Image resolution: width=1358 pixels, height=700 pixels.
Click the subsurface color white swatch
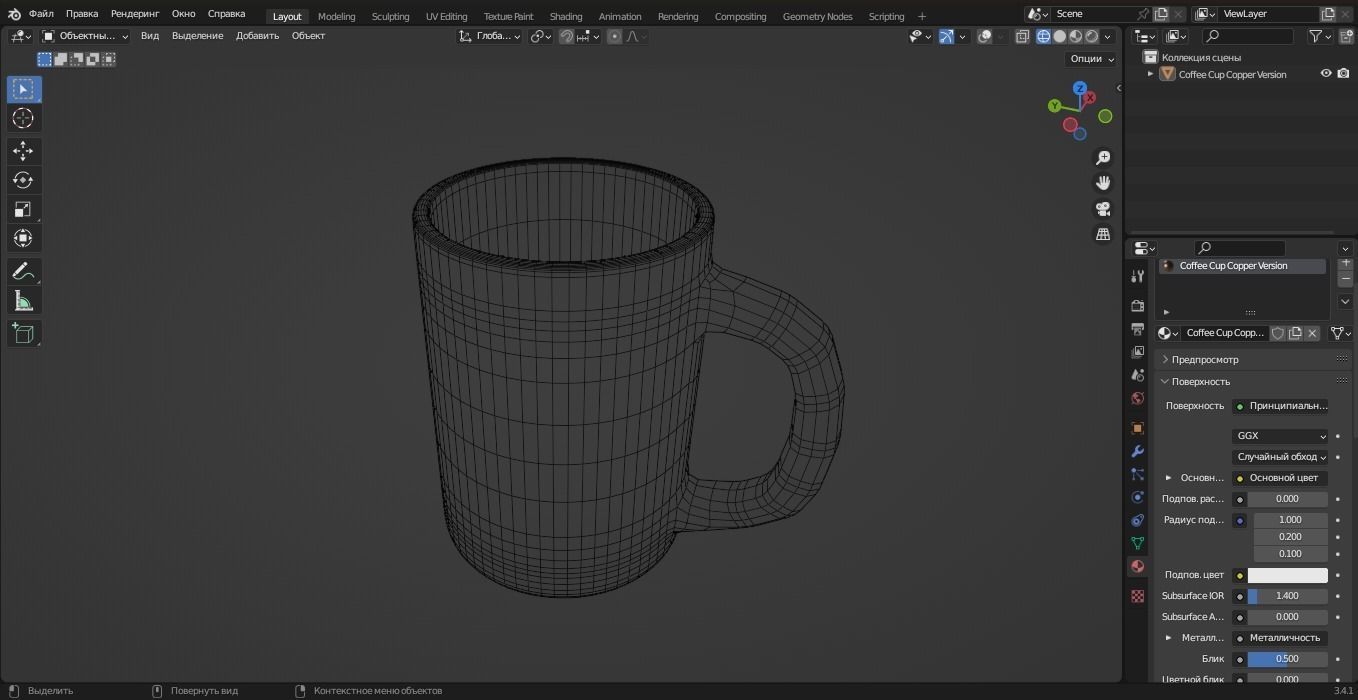[1287, 575]
